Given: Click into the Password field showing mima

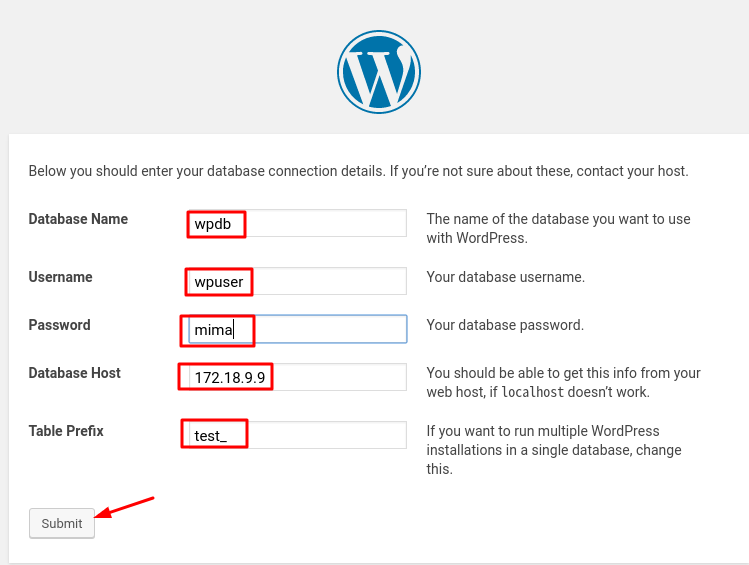Looking at the screenshot, I should (x=297, y=329).
